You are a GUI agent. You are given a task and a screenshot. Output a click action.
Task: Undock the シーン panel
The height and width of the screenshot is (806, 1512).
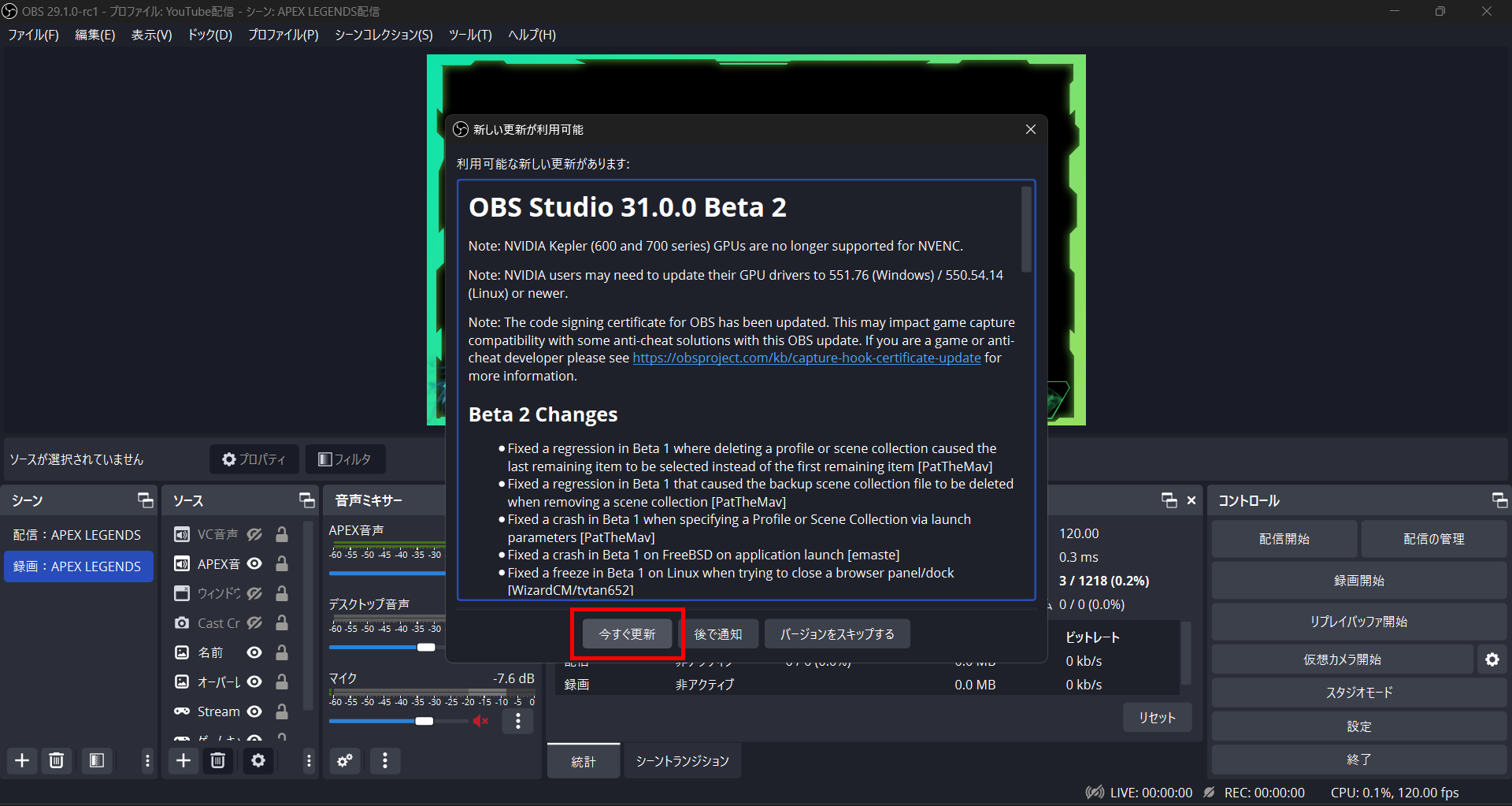(x=146, y=500)
